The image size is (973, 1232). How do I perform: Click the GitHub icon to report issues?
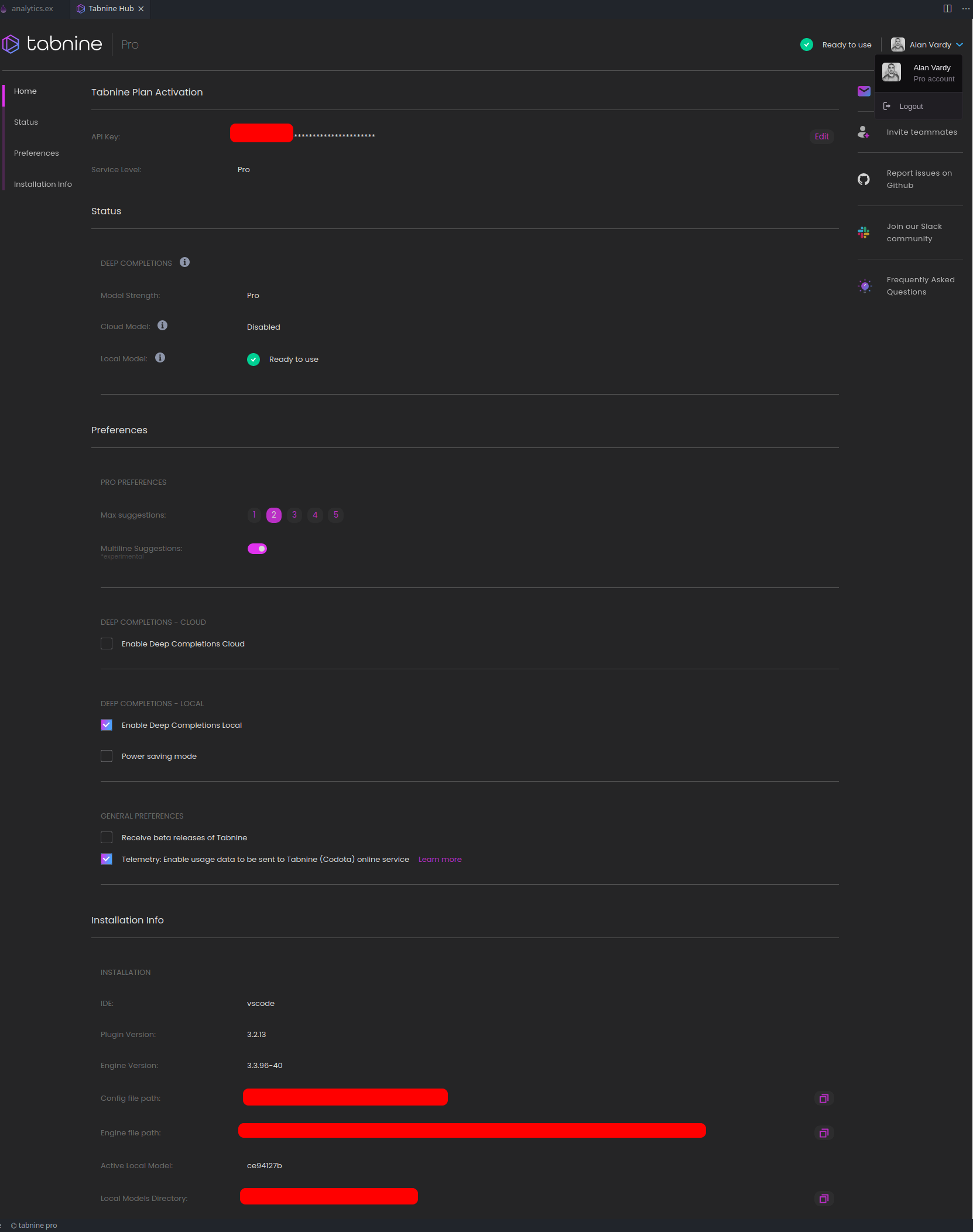(x=864, y=179)
